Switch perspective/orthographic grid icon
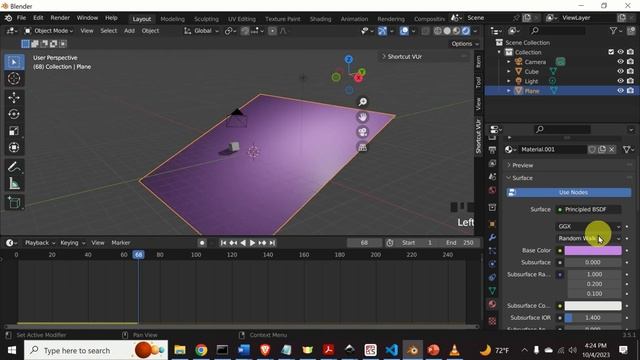This screenshot has width=640, height=360. [362, 147]
